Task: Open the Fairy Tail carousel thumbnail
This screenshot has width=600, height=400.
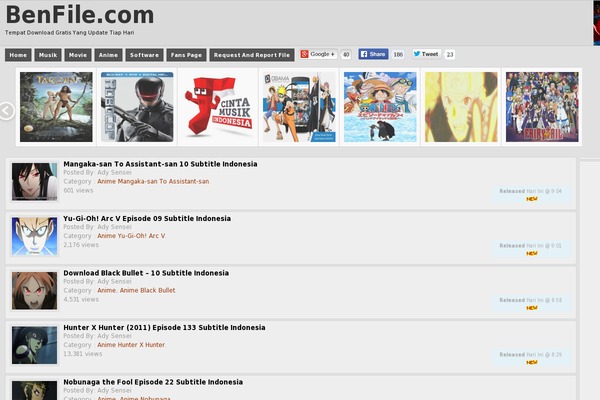Action: [542, 107]
